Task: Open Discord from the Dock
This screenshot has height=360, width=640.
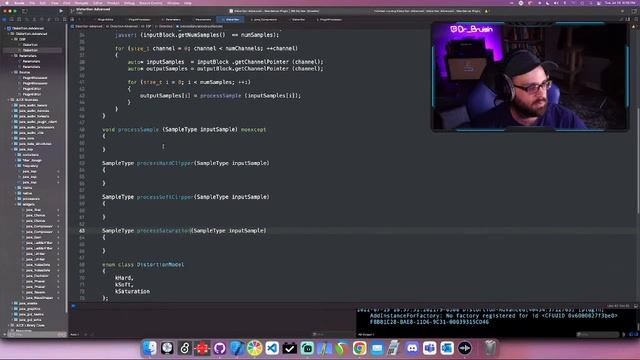Action: [412, 348]
